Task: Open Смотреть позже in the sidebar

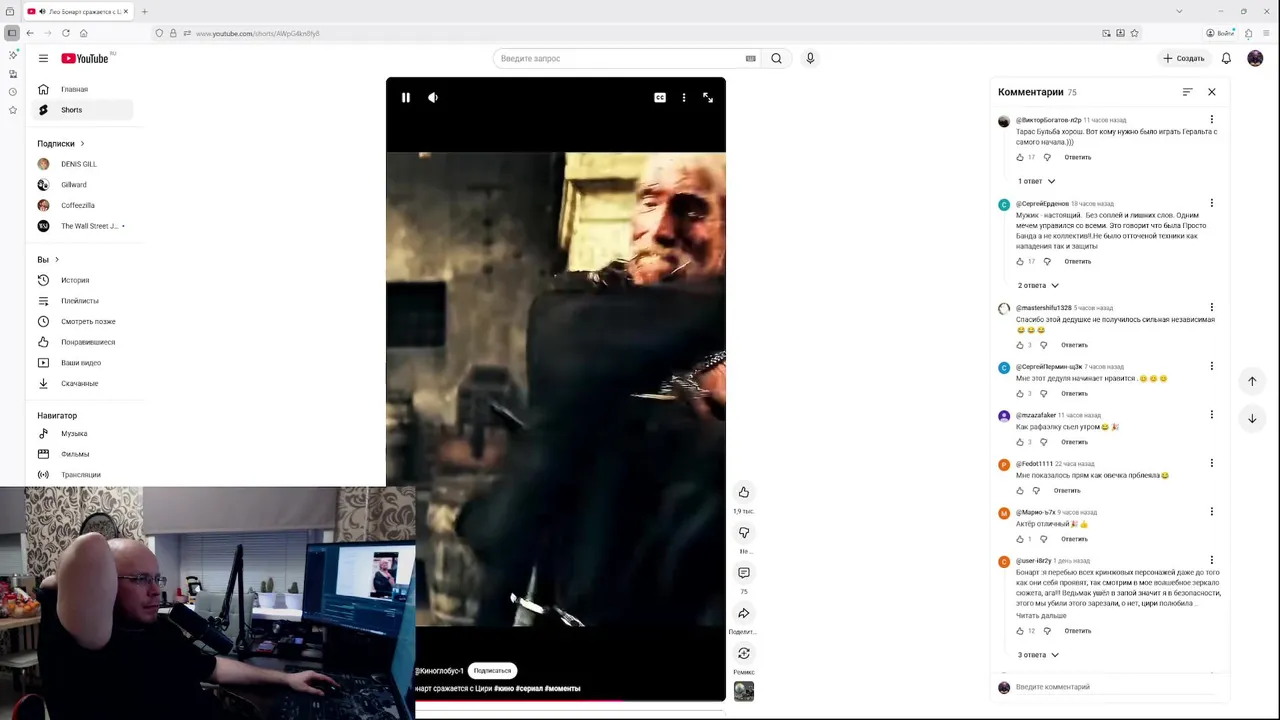Action: tap(80, 321)
